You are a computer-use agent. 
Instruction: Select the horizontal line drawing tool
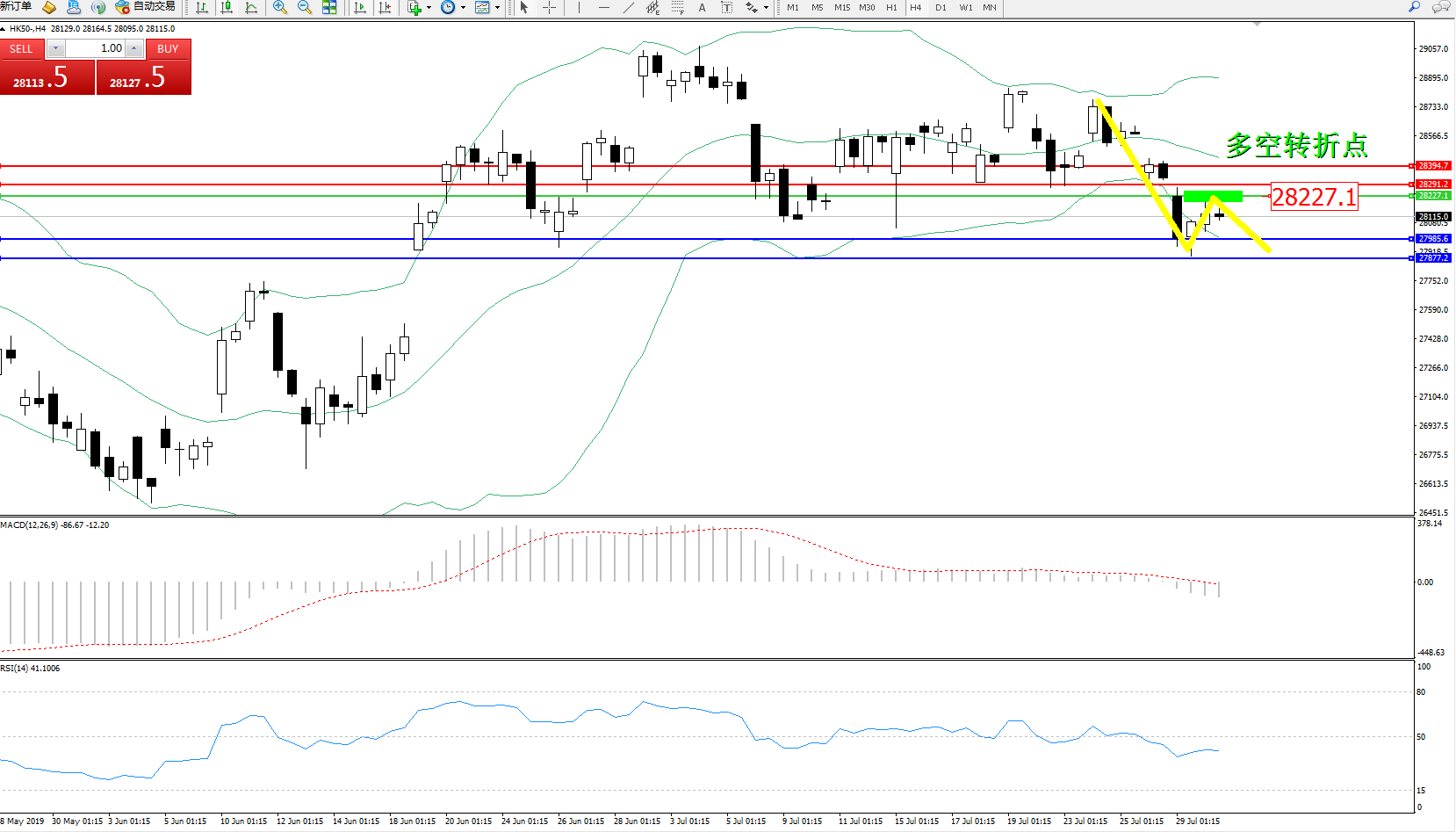(x=603, y=7)
